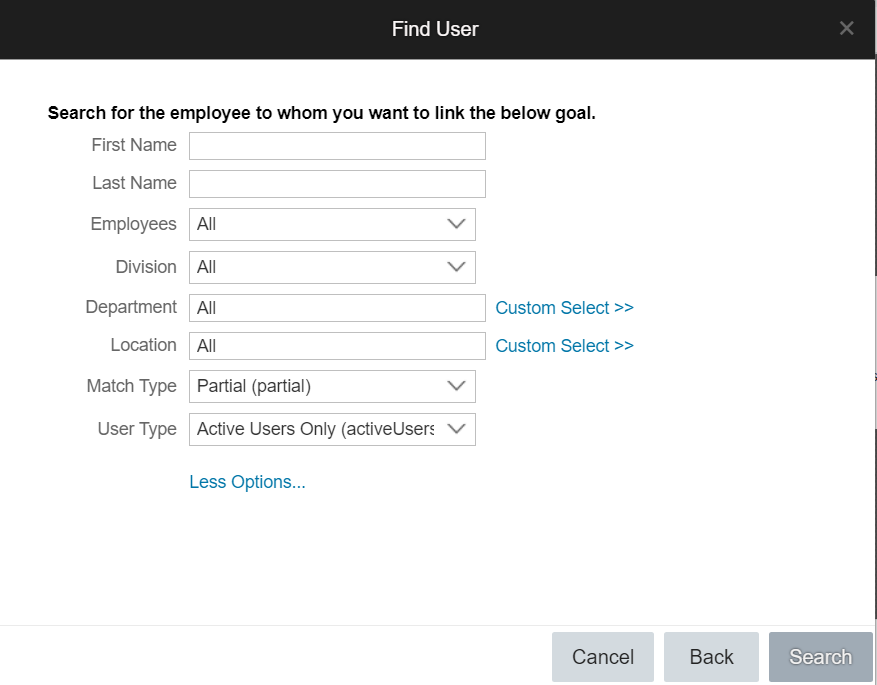
Task: Open Custom Select for Department
Action: point(564,308)
